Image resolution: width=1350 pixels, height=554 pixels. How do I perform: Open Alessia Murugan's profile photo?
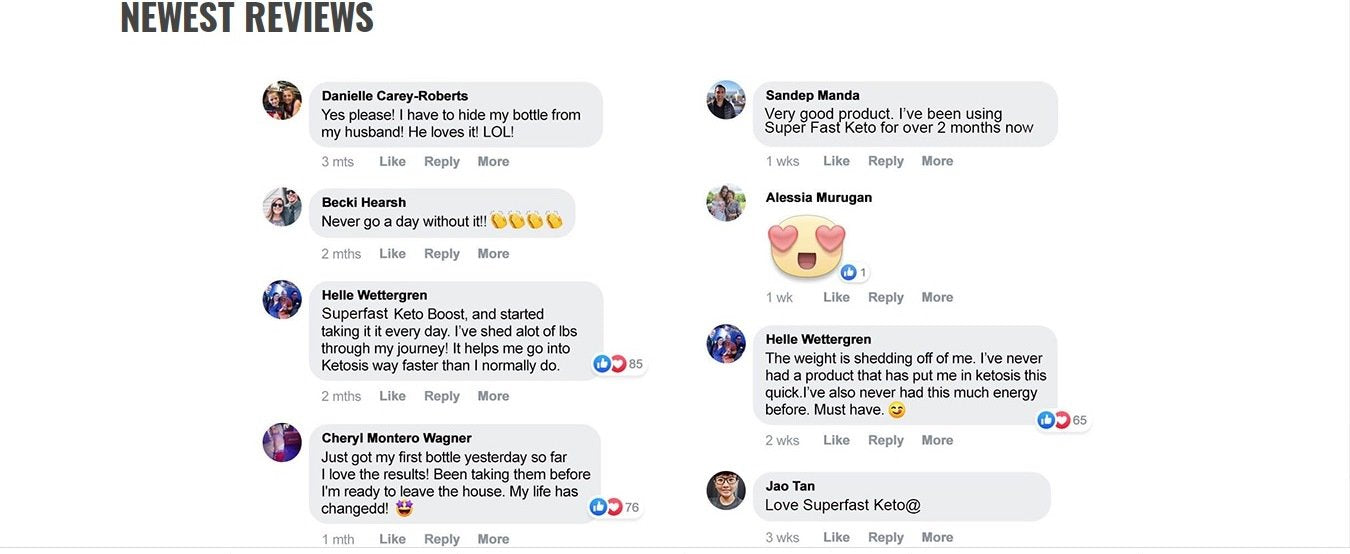pyautogui.click(x=726, y=203)
